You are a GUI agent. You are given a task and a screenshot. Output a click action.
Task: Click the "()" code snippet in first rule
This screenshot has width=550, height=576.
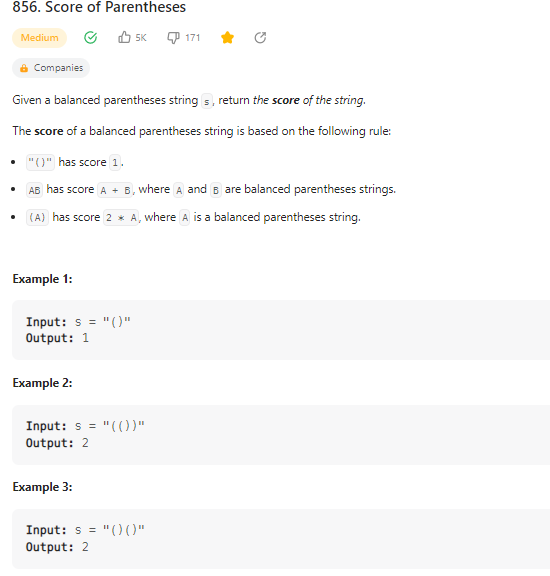pos(40,162)
